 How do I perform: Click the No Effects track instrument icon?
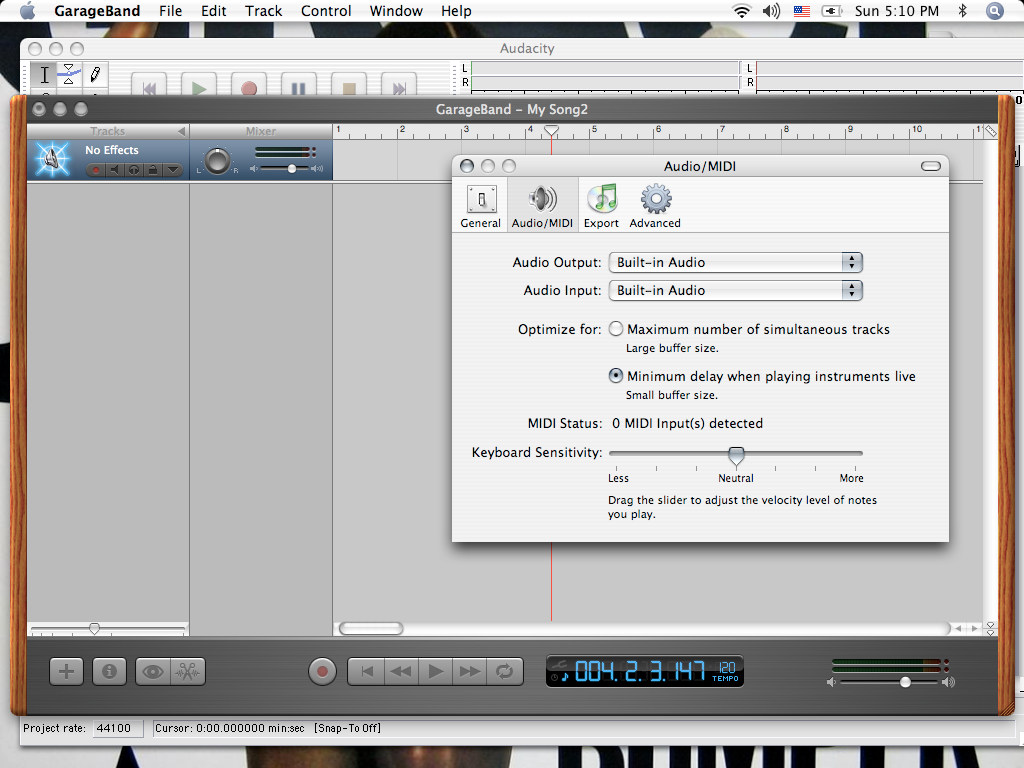[x=52, y=159]
